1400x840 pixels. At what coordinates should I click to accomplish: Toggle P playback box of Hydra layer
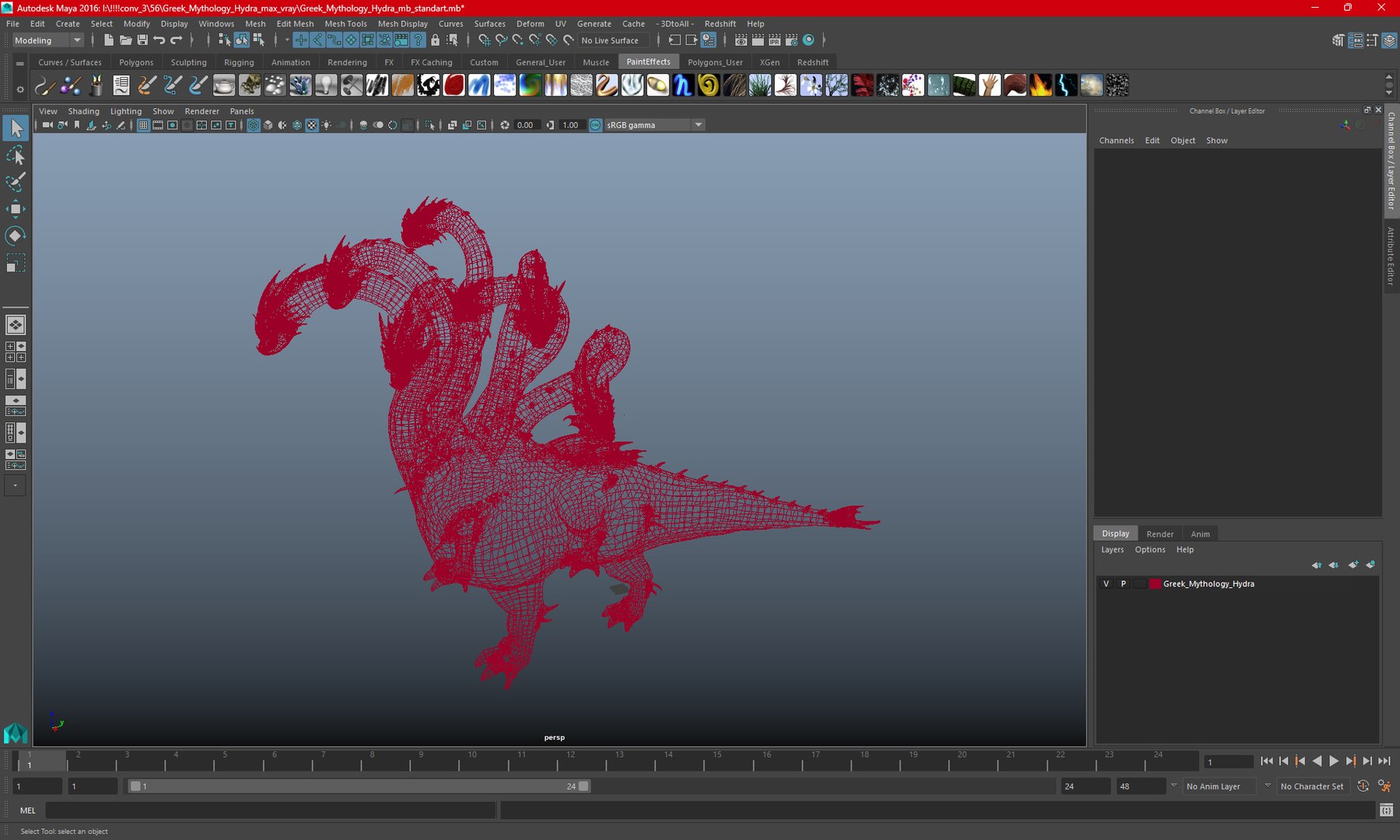[1123, 584]
